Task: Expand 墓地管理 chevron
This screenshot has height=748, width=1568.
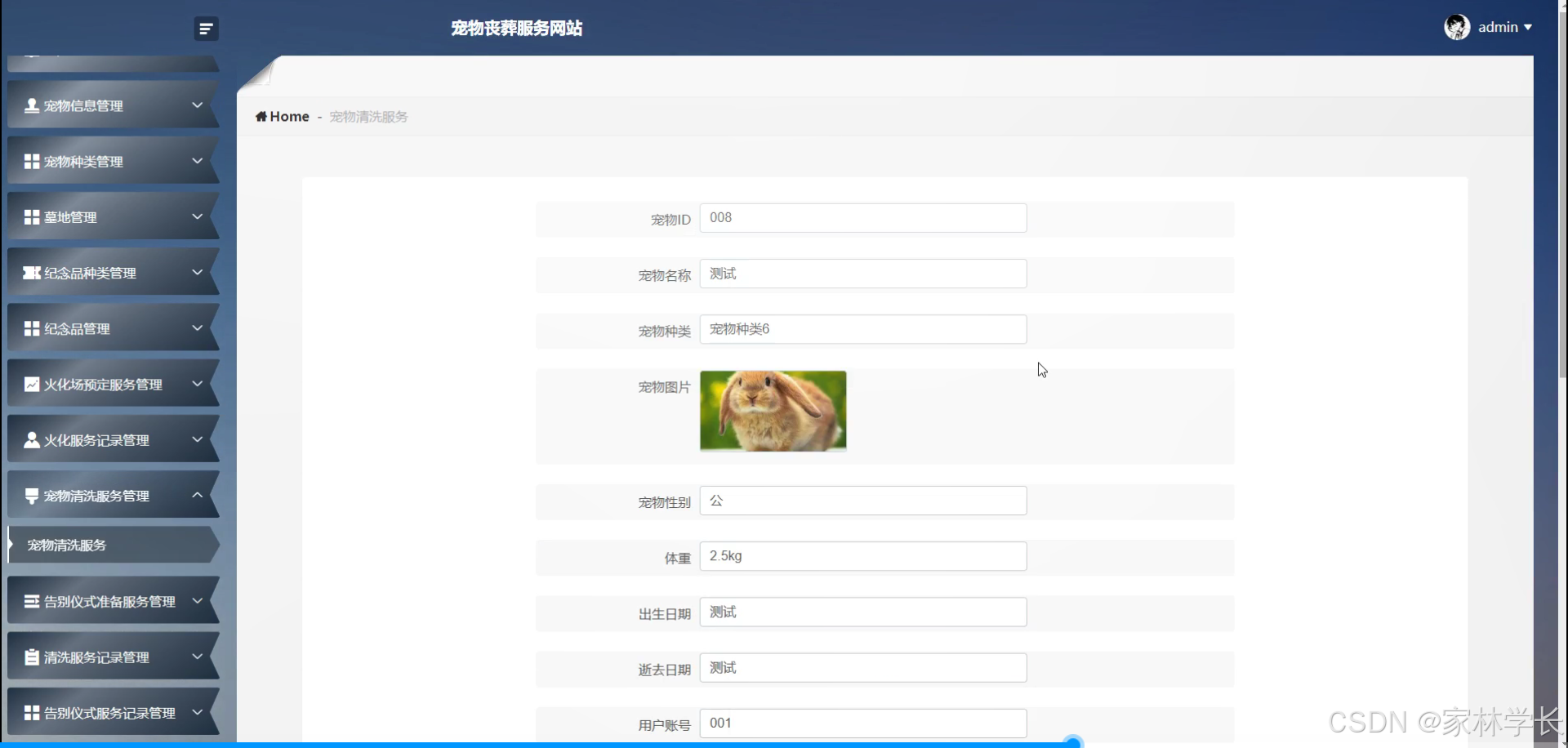Action: click(x=197, y=216)
